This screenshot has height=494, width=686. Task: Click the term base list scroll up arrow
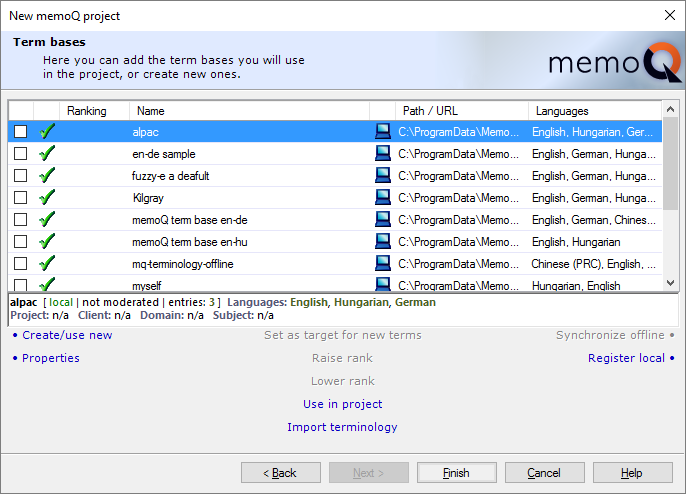(670, 109)
